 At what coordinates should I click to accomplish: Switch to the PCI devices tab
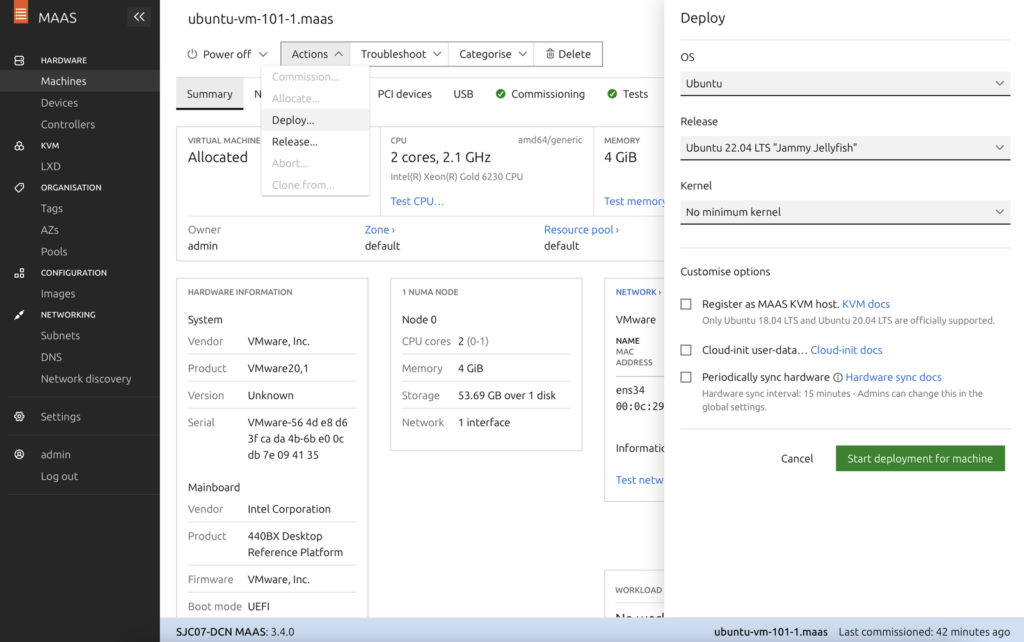[405, 94]
